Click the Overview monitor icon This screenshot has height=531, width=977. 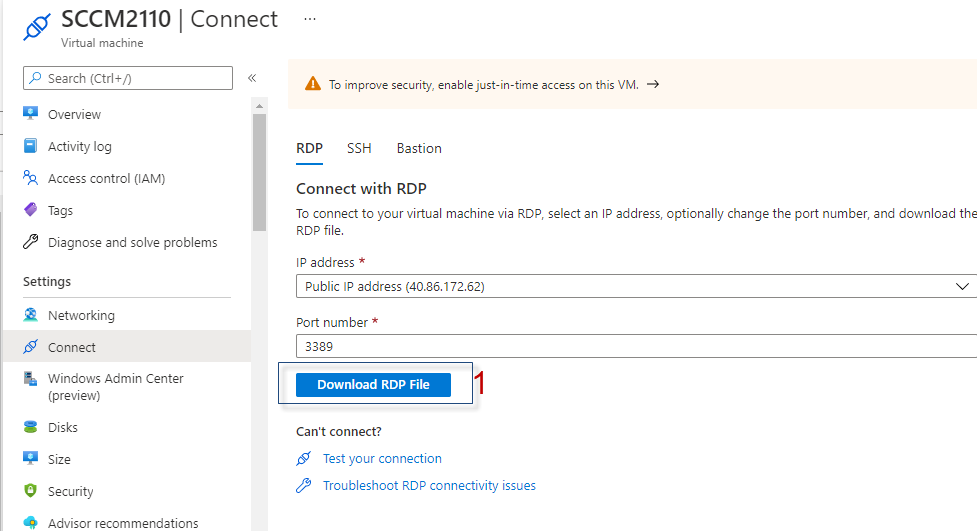(x=31, y=113)
